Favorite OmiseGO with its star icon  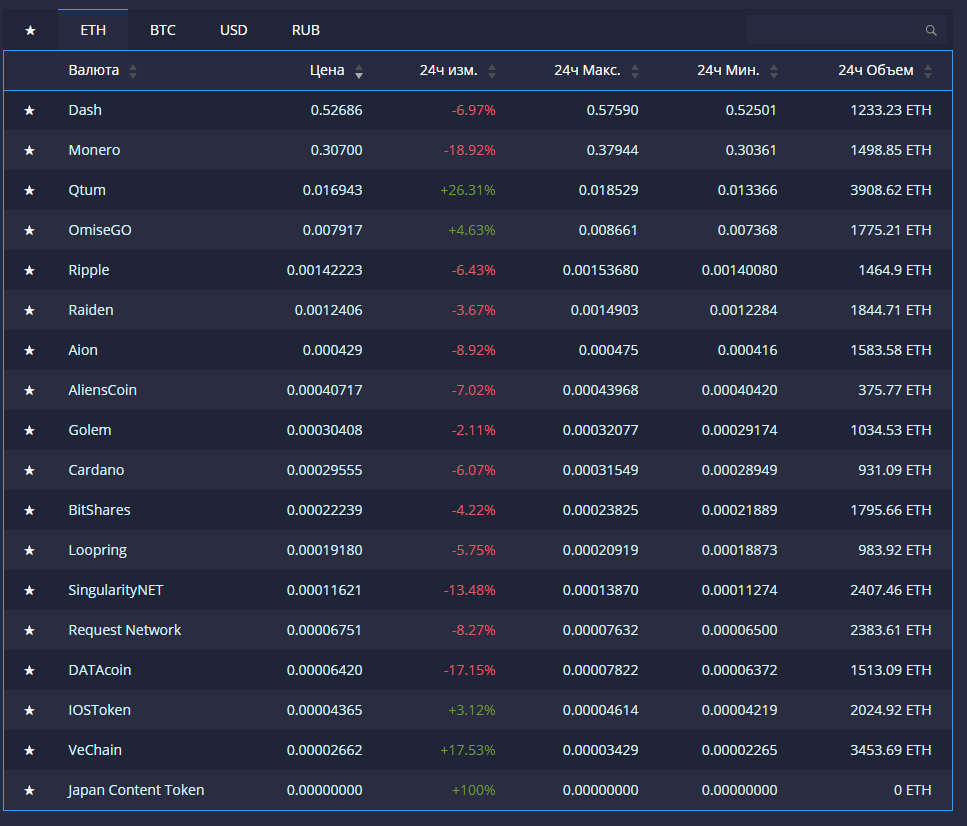coord(30,230)
